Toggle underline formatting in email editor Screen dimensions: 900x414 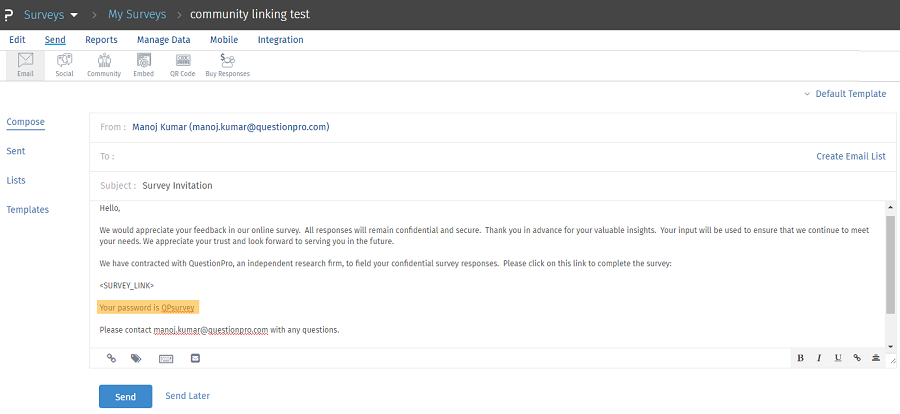pos(838,358)
